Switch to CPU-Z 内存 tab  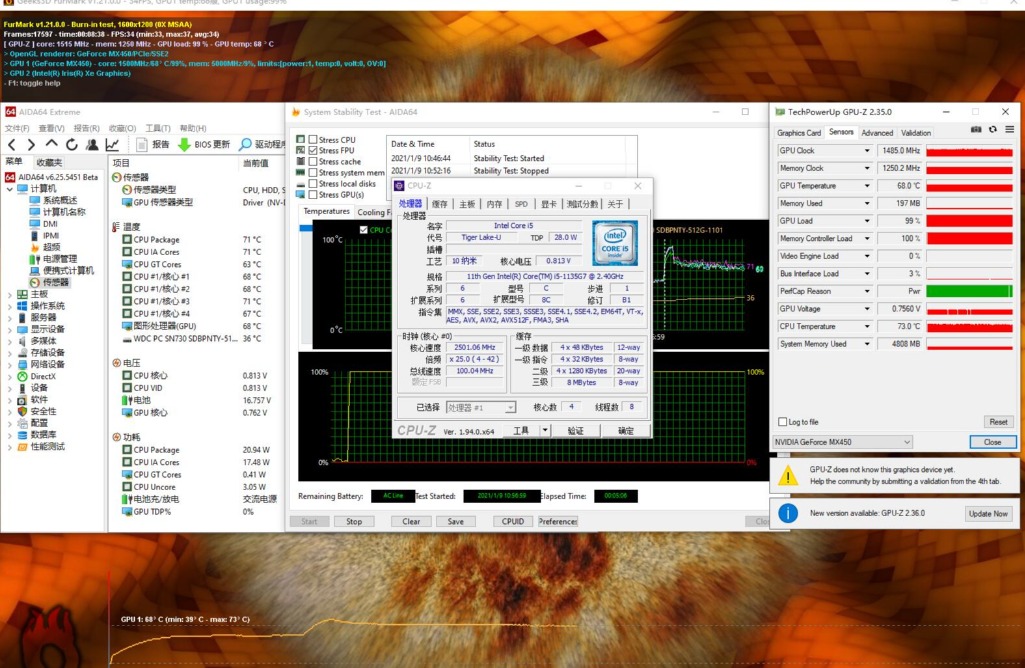coord(494,204)
